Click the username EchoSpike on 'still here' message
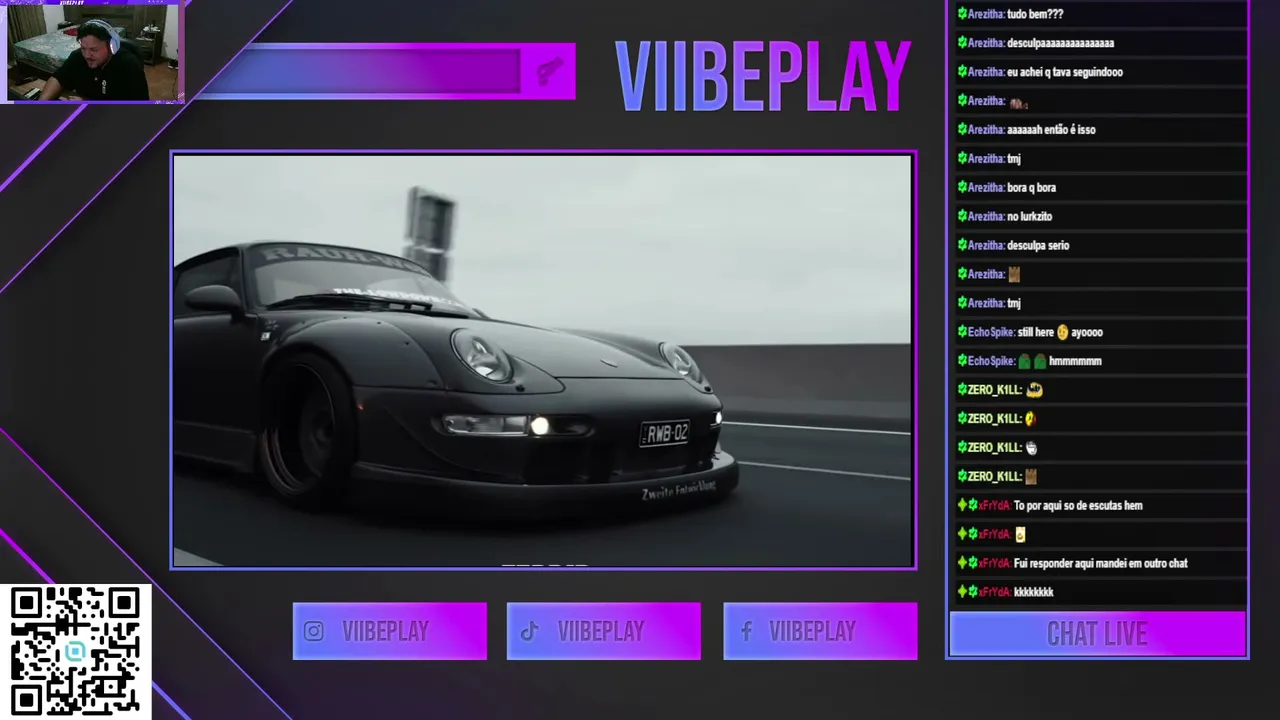The width and height of the screenshot is (1280, 720). [x=991, y=332]
